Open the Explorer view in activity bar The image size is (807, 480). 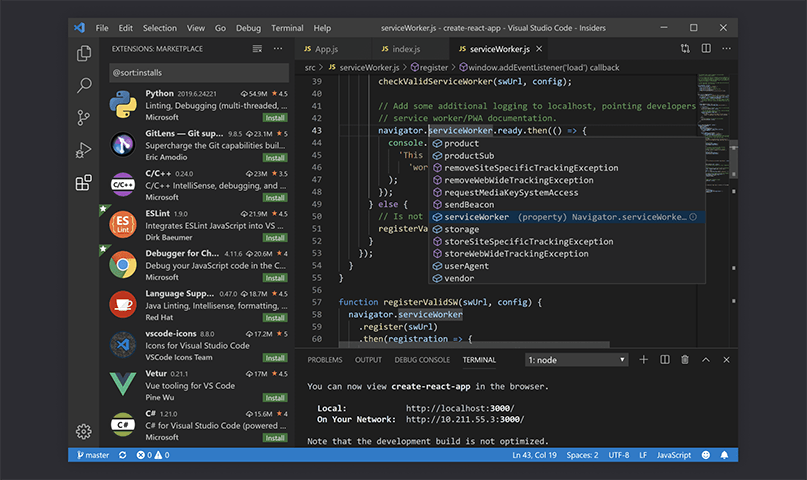coord(84,53)
